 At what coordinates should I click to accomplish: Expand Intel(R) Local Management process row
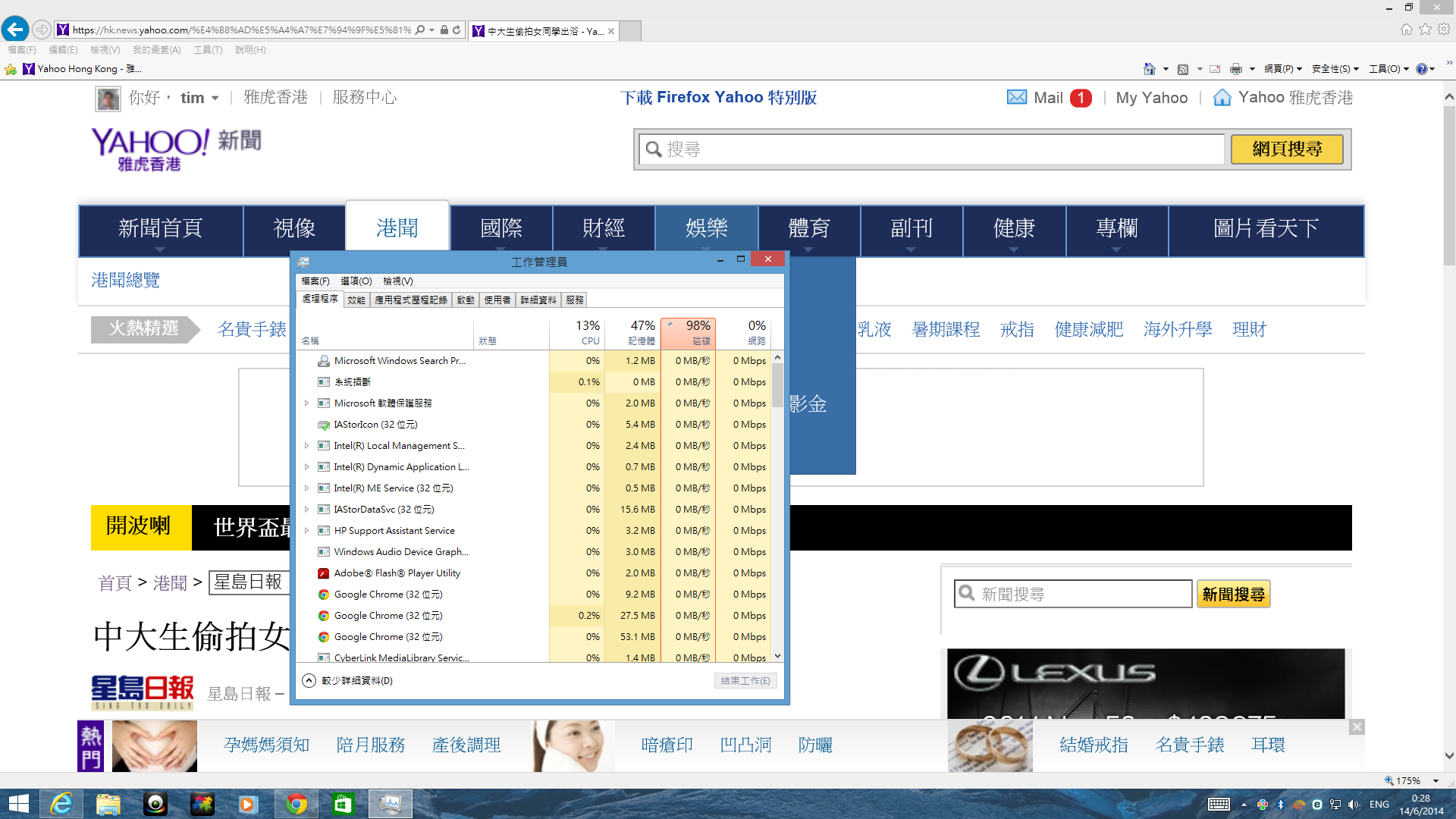coord(306,446)
